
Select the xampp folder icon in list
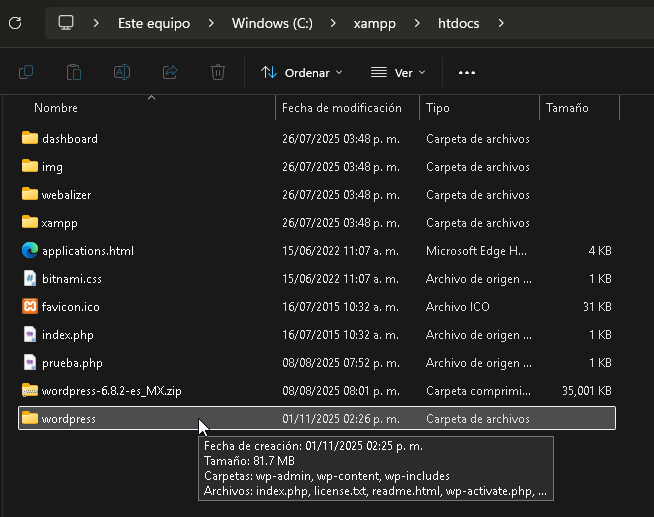pyautogui.click(x=30, y=222)
